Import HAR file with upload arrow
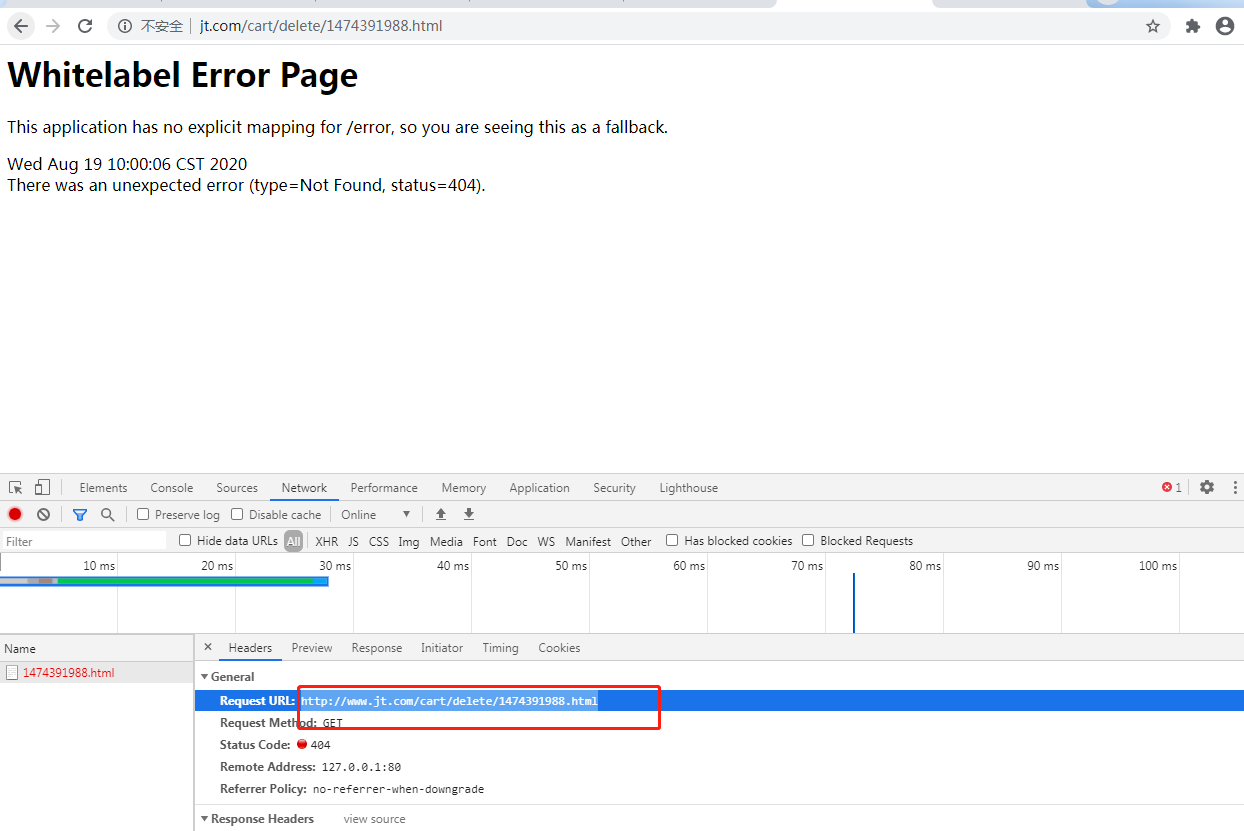The image size is (1244, 831). (x=441, y=514)
